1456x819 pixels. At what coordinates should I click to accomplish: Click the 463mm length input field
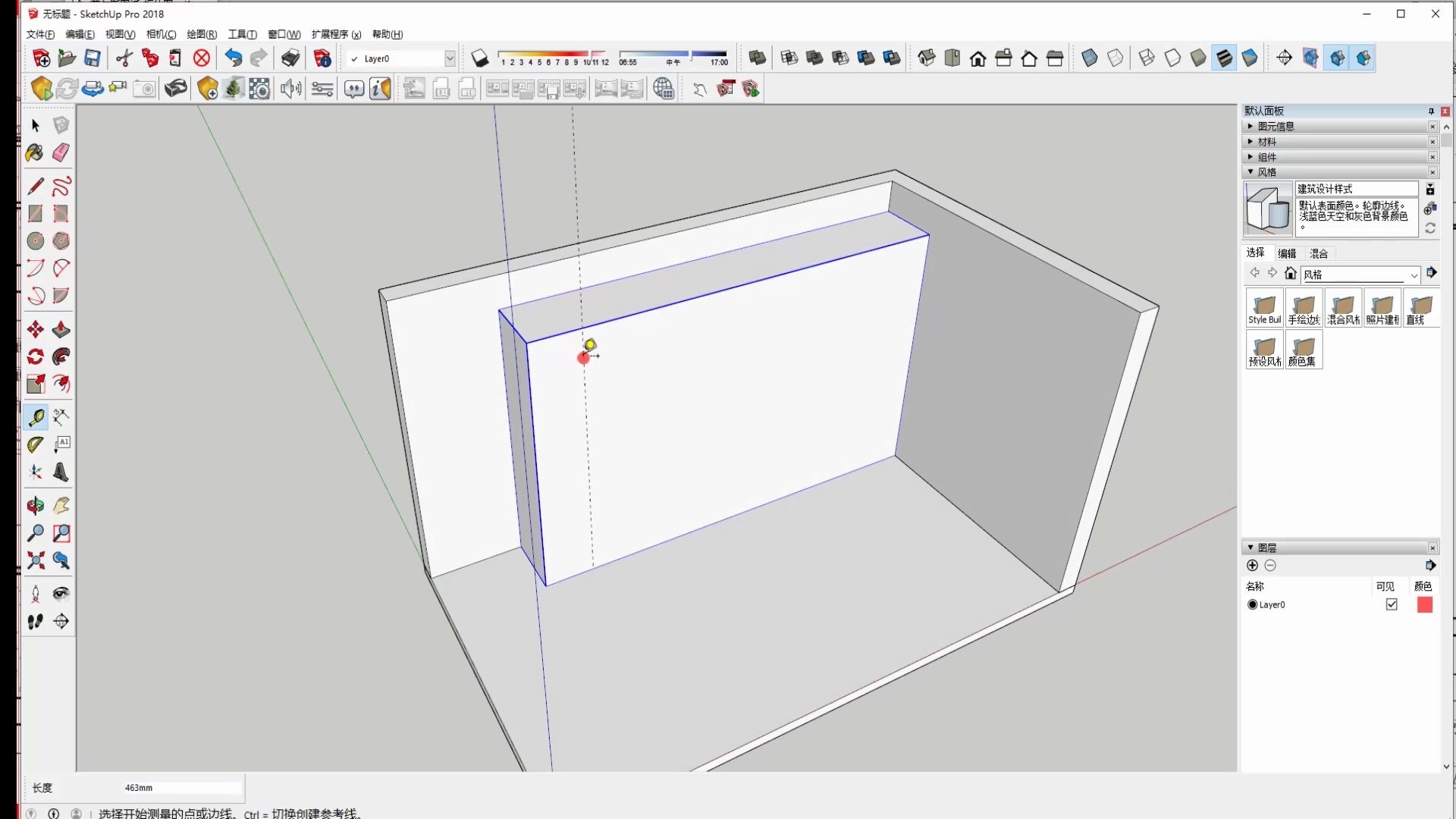tap(180, 787)
